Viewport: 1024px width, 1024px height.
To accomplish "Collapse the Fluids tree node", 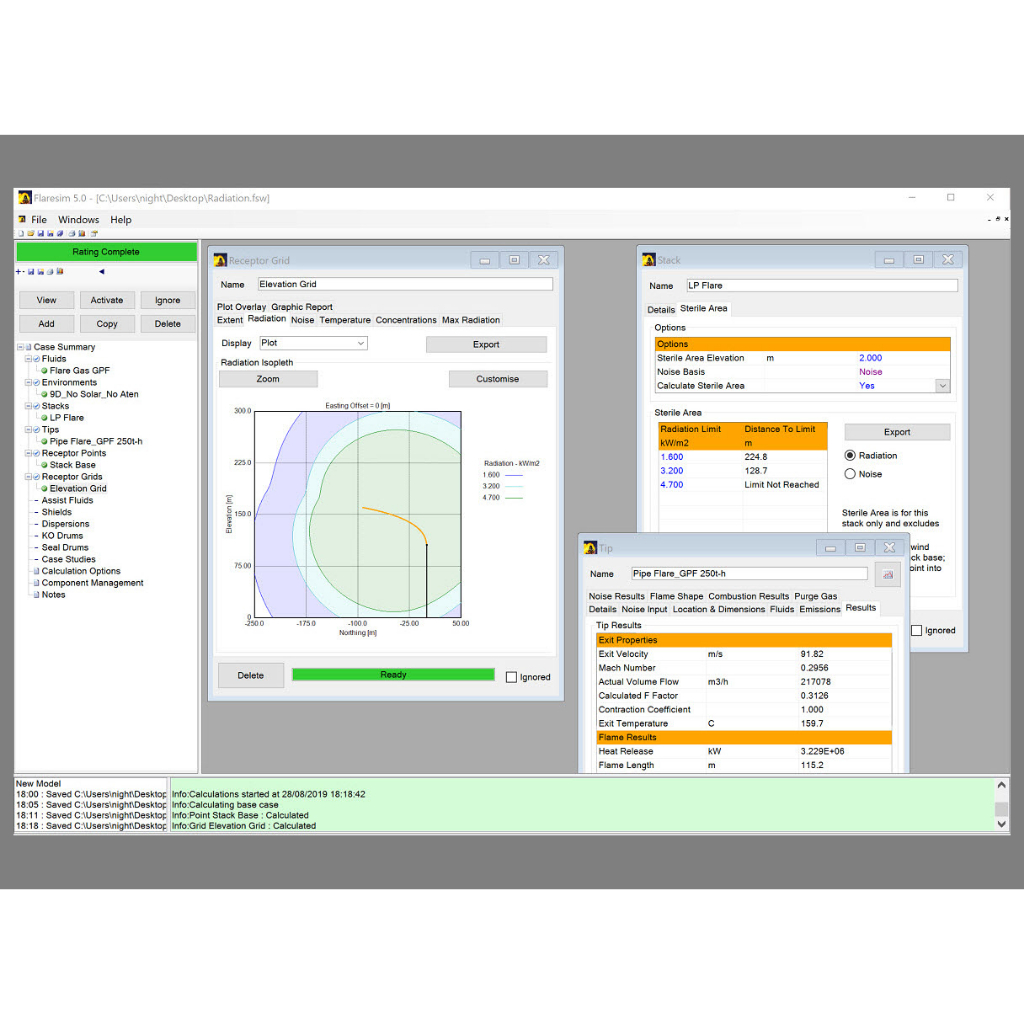I will tap(29, 359).
